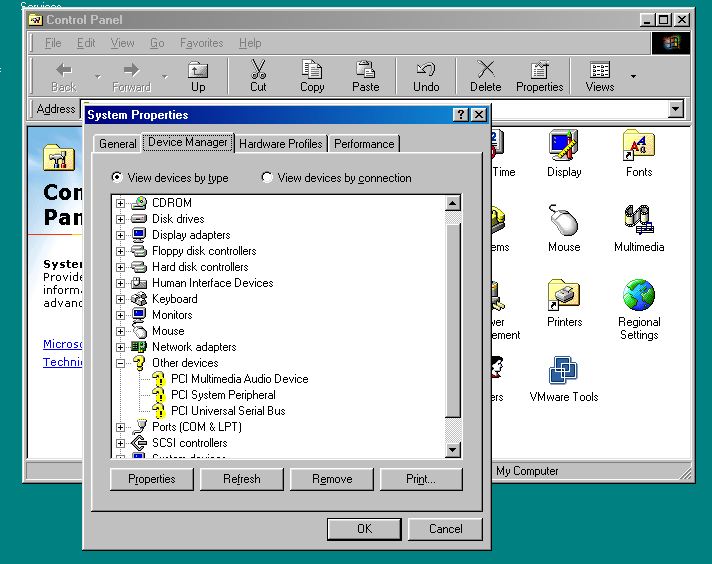Select the CDROM device icon in tree
The width and height of the screenshot is (712, 564).
139,203
